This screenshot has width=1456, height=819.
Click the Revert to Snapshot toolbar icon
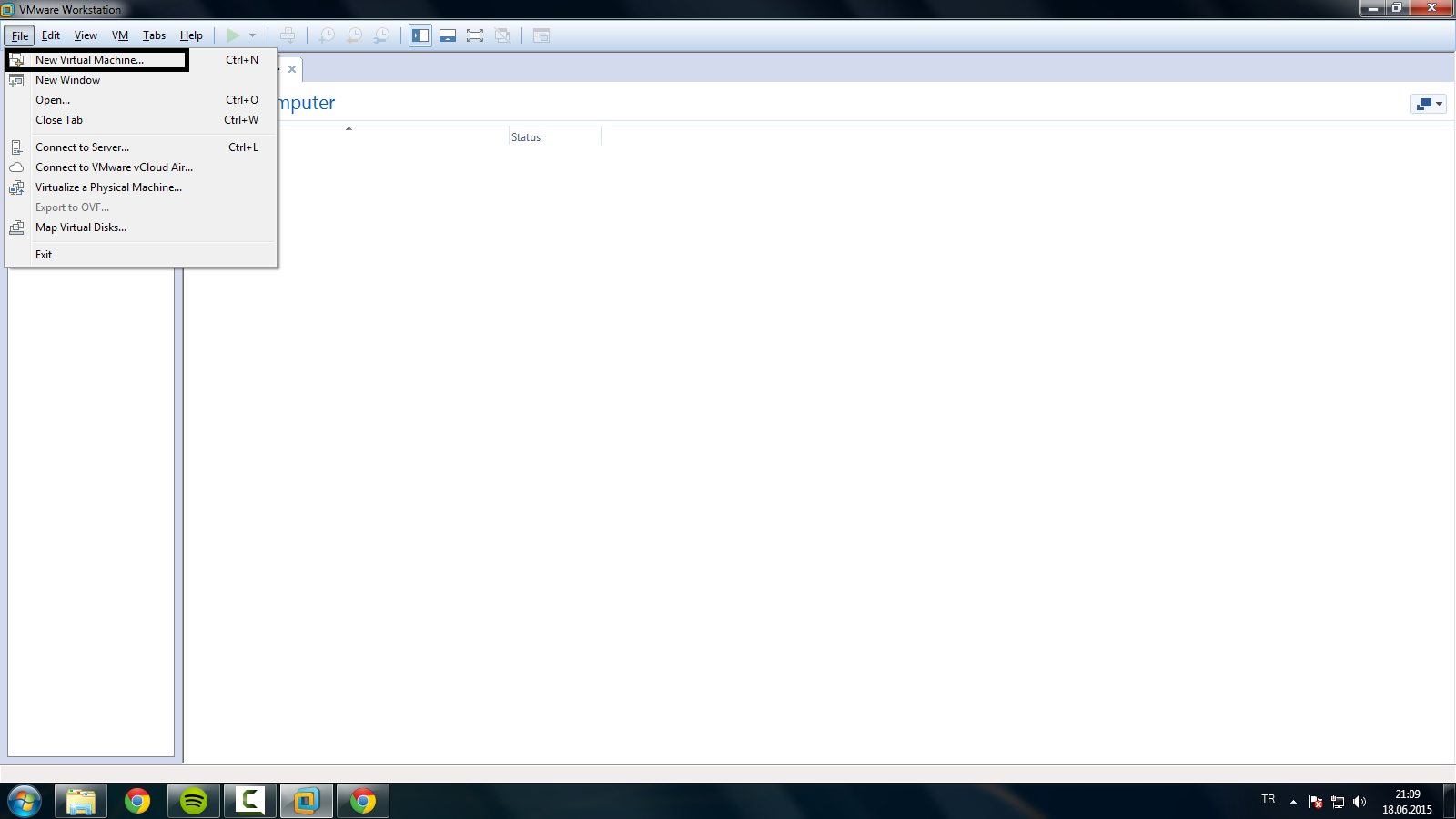[x=355, y=35]
